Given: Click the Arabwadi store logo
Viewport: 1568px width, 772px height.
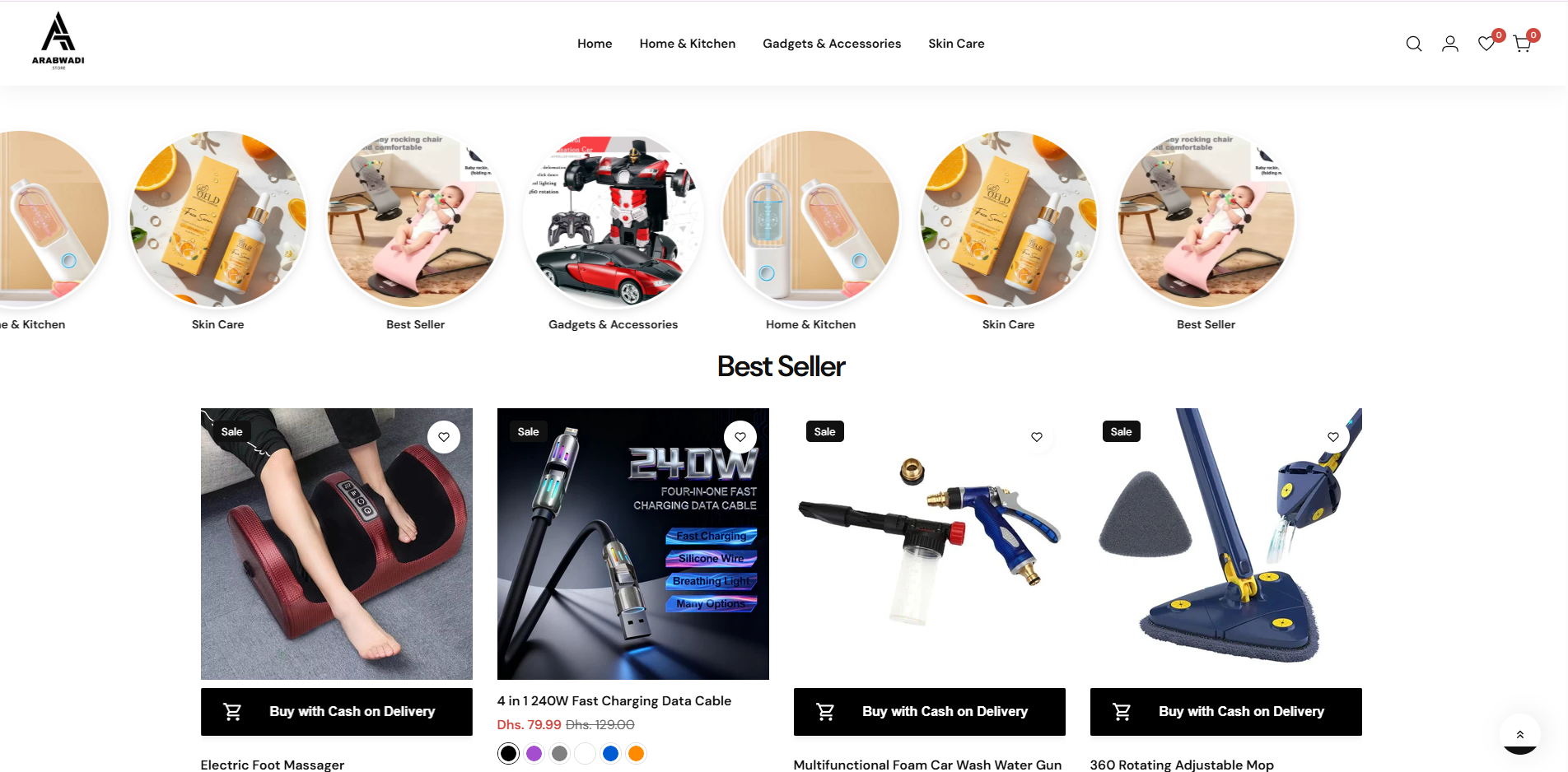Looking at the screenshot, I should 58,40.
